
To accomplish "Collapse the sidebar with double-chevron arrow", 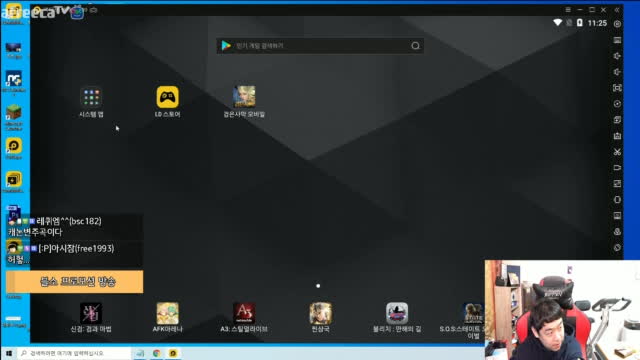I will point(617,9).
